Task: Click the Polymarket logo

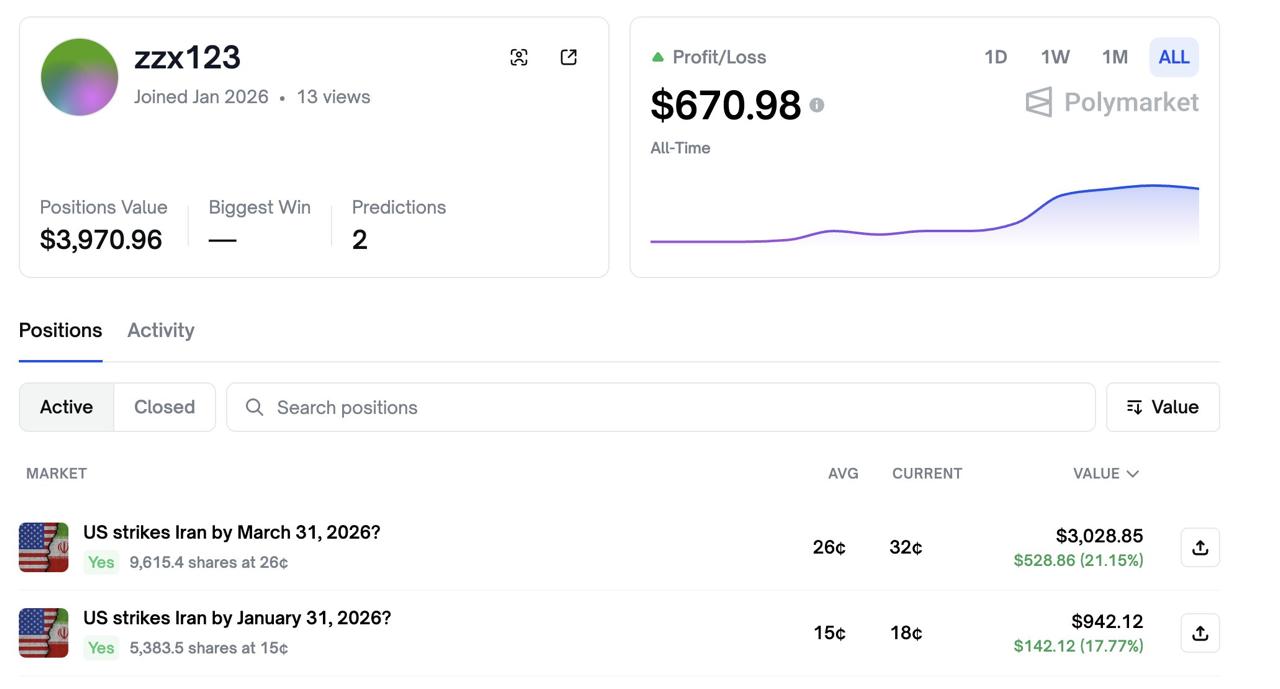Action: pyautogui.click(x=1112, y=102)
